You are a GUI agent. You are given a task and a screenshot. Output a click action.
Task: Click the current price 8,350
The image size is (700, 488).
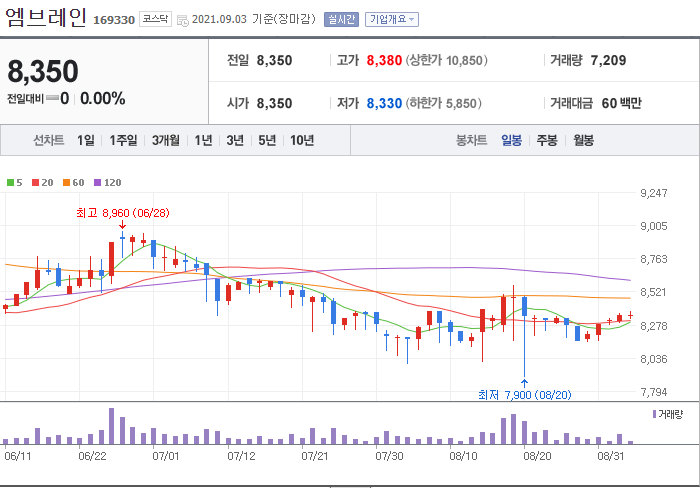coord(43,71)
